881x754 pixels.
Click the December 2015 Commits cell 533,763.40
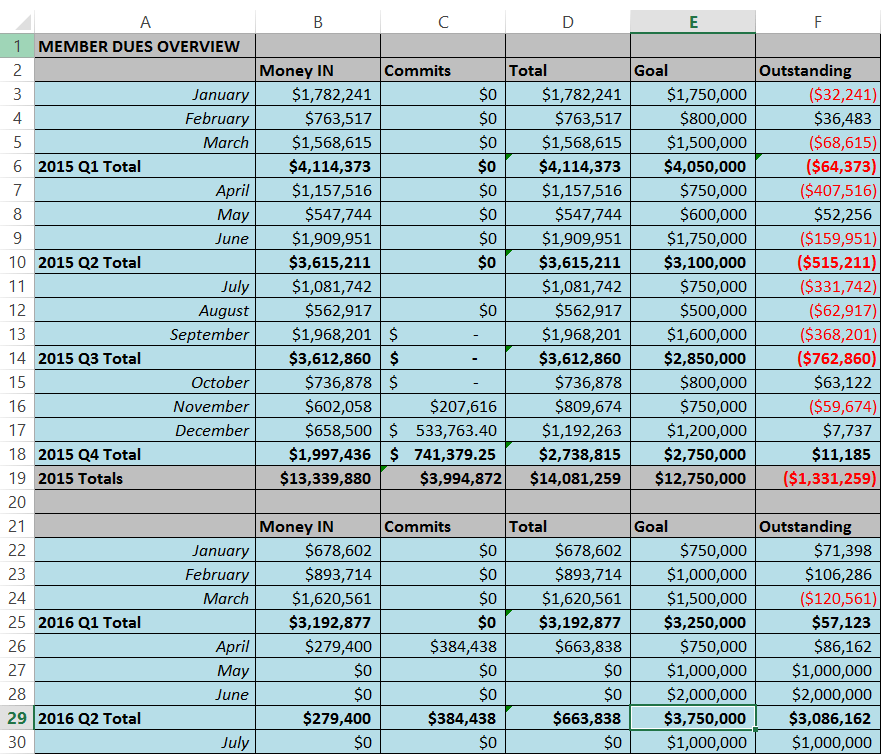(x=443, y=430)
